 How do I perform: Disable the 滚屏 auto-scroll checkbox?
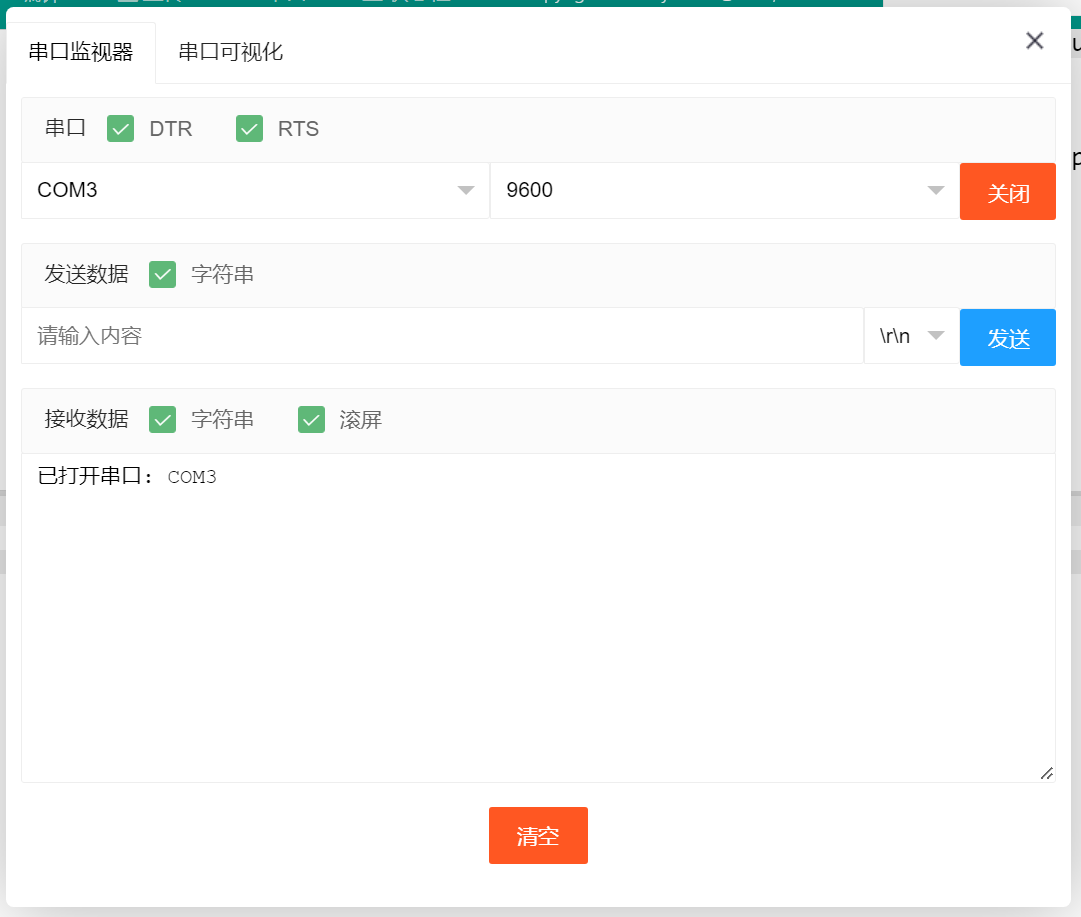[x=312, y=420]
